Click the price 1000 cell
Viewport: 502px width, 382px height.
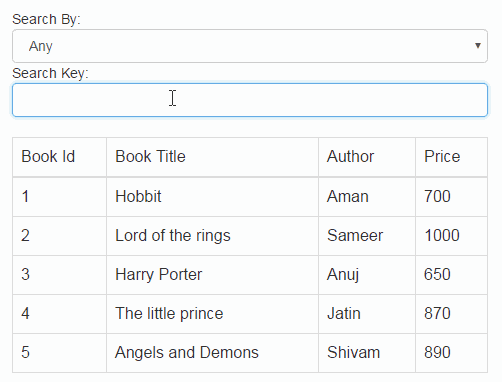pyautogui.click(x=451, y=236)
